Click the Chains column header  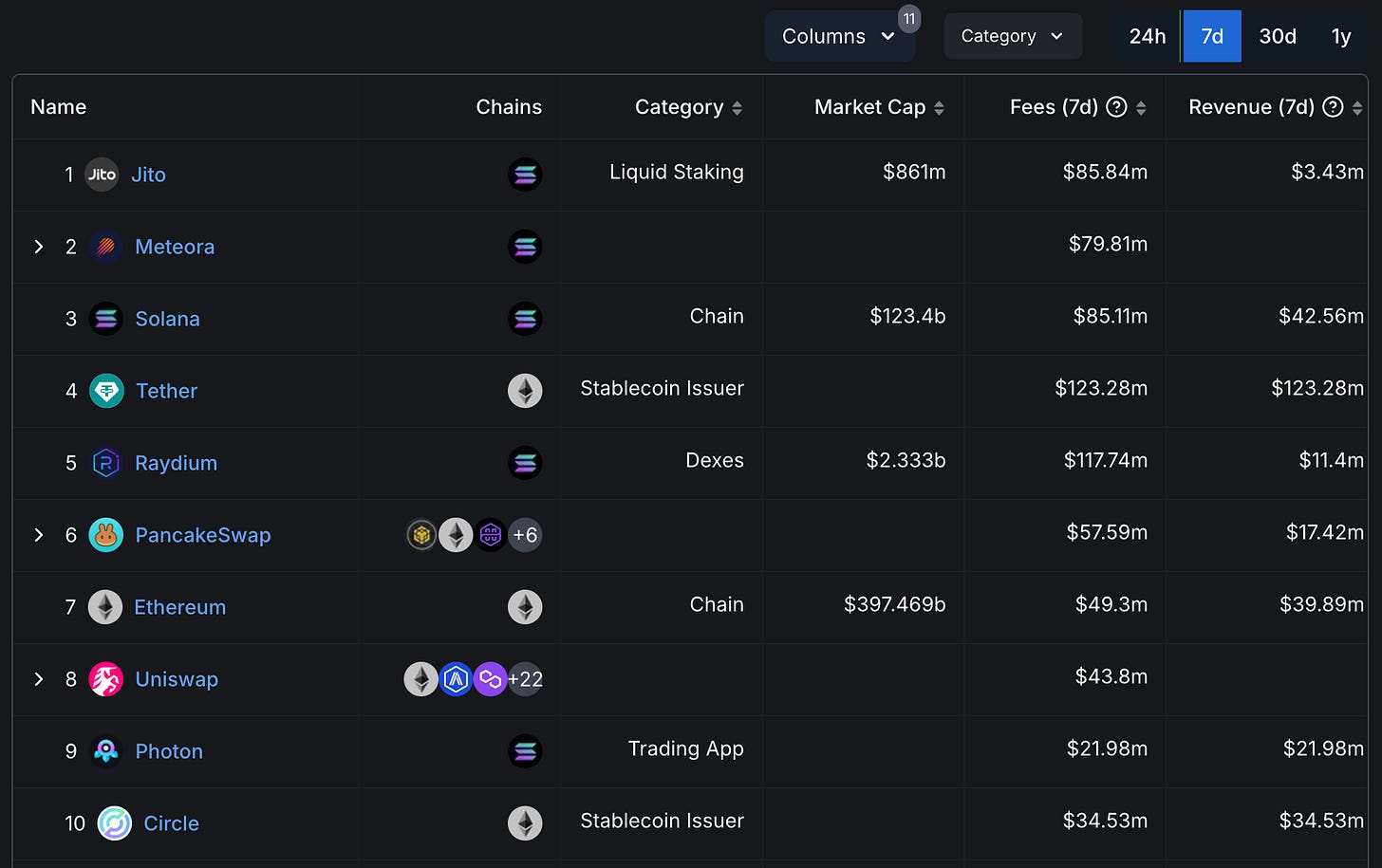(509, 107)
